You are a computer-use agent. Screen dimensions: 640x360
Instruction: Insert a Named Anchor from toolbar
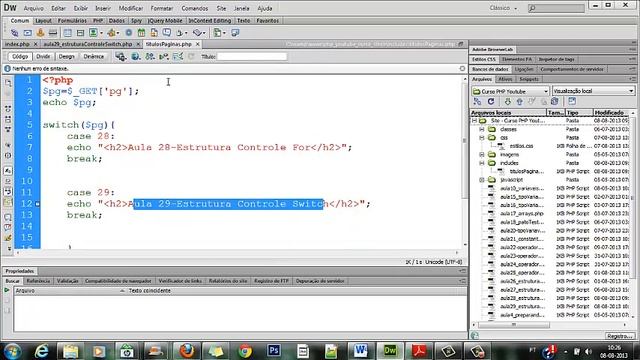[40, 33]
